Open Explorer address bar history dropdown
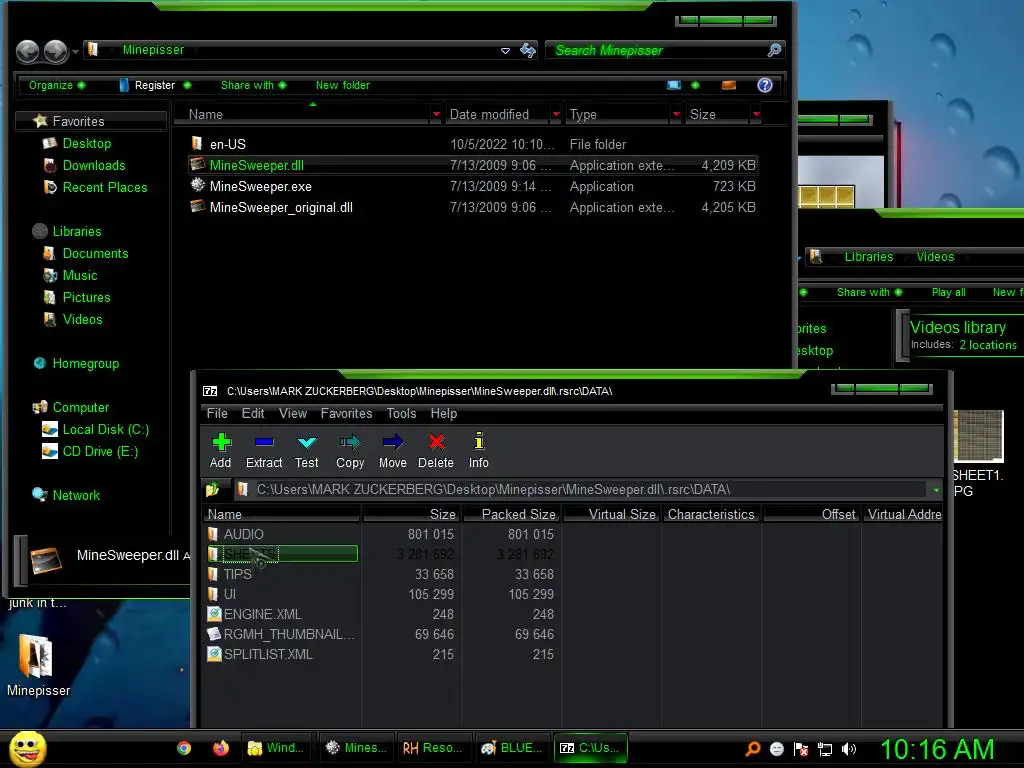Screen dimensions: 1024x768 coord(505,50)
